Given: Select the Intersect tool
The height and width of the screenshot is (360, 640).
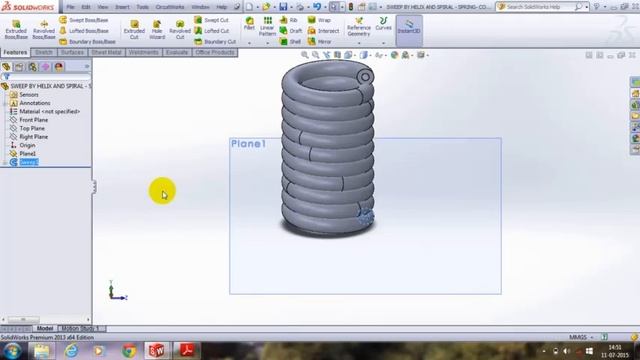Looking at the screenshot, I should pos(323,31).
